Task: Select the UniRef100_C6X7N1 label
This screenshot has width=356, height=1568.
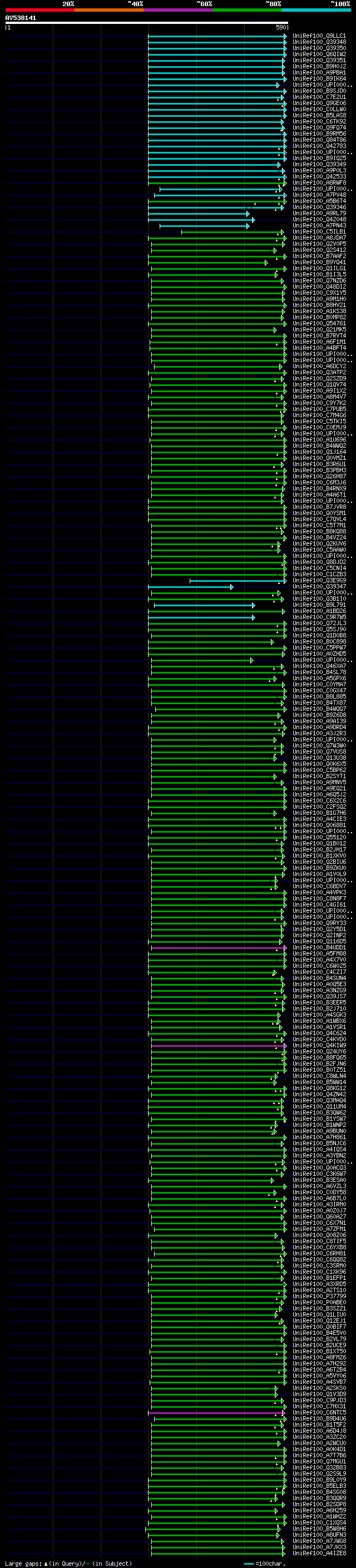Action: (x=319, y=1223)
